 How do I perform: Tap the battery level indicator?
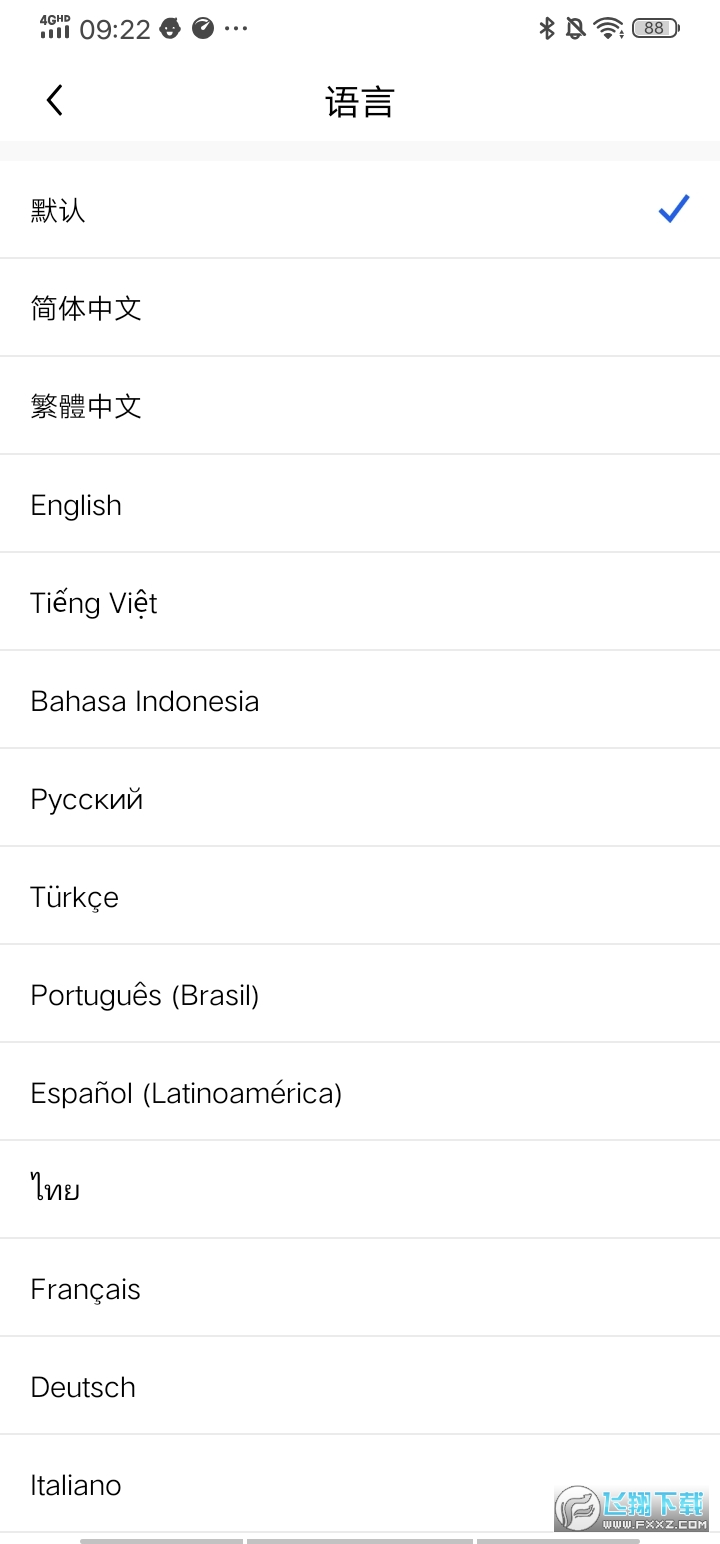pyautogui.click(x=655, y=28)
